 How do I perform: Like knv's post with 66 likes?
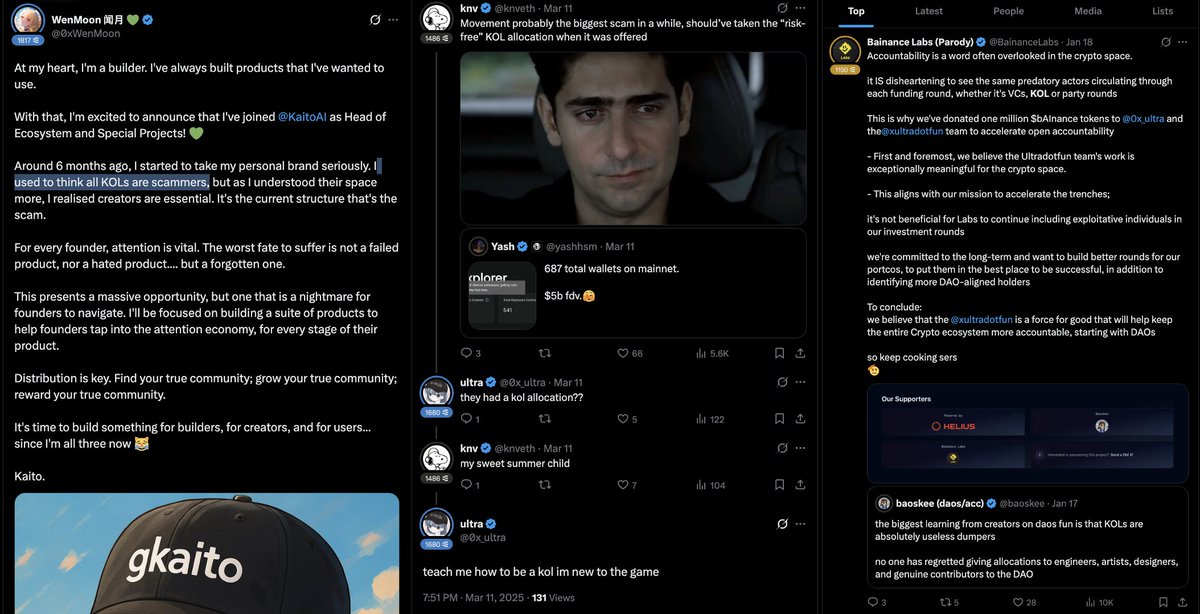pyautogui.click(x=631, y=353)
